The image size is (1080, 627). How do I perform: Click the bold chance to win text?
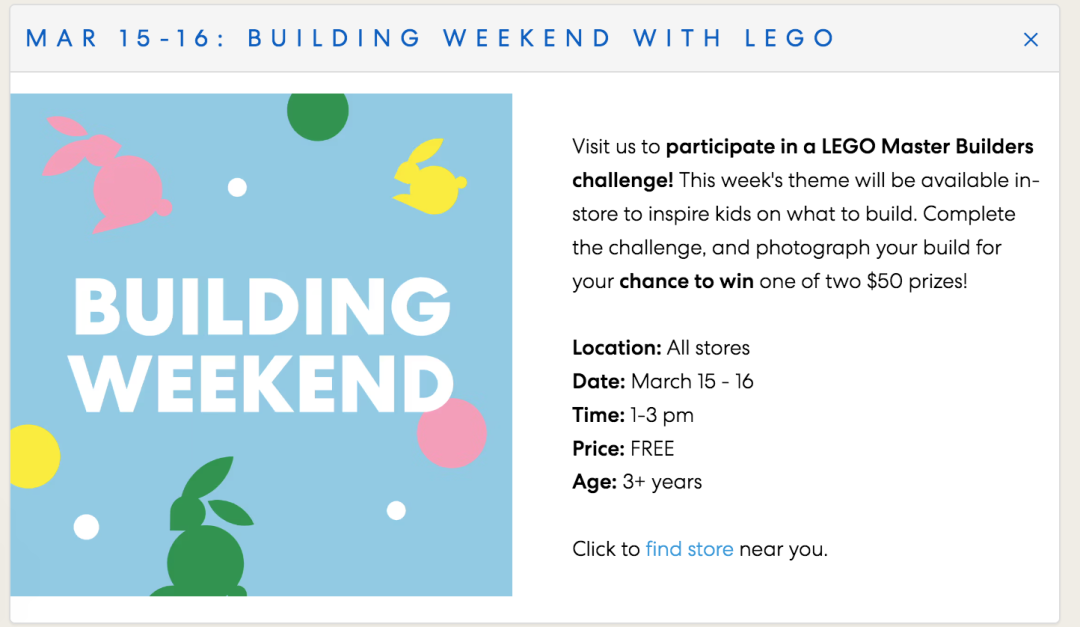686,281
